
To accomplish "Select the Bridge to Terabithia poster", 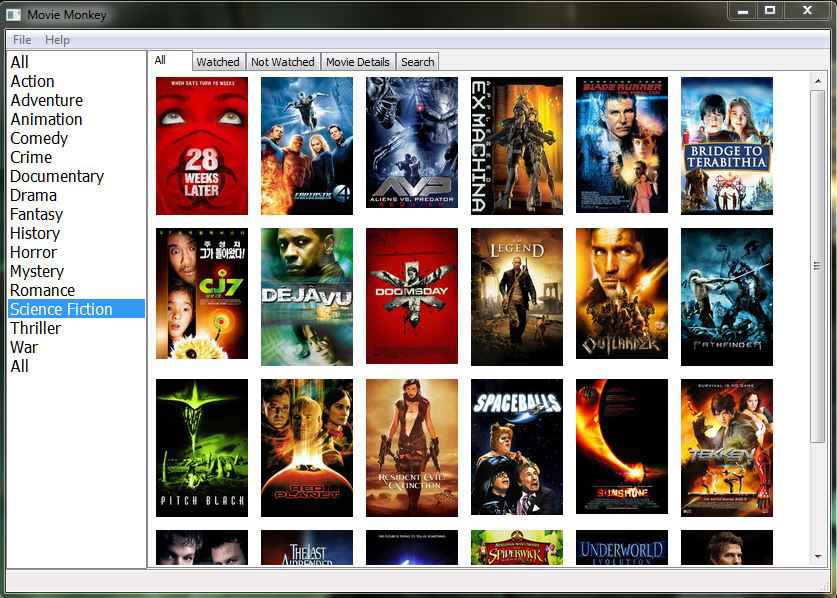I will click(727, 146).
